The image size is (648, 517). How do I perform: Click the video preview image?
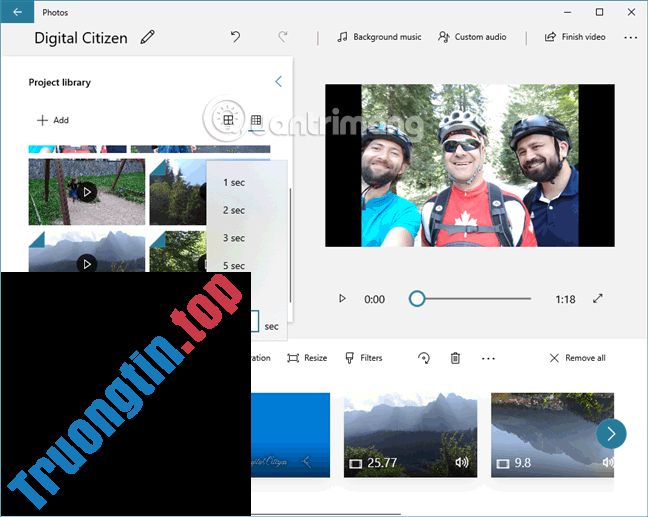point(470,166)
